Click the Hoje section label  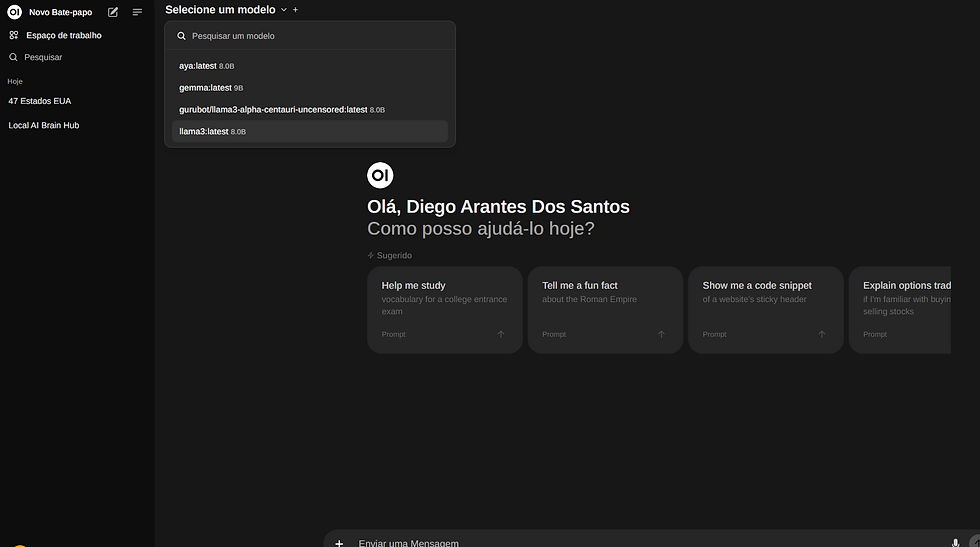pyautogui.click(x=15, y=81)
